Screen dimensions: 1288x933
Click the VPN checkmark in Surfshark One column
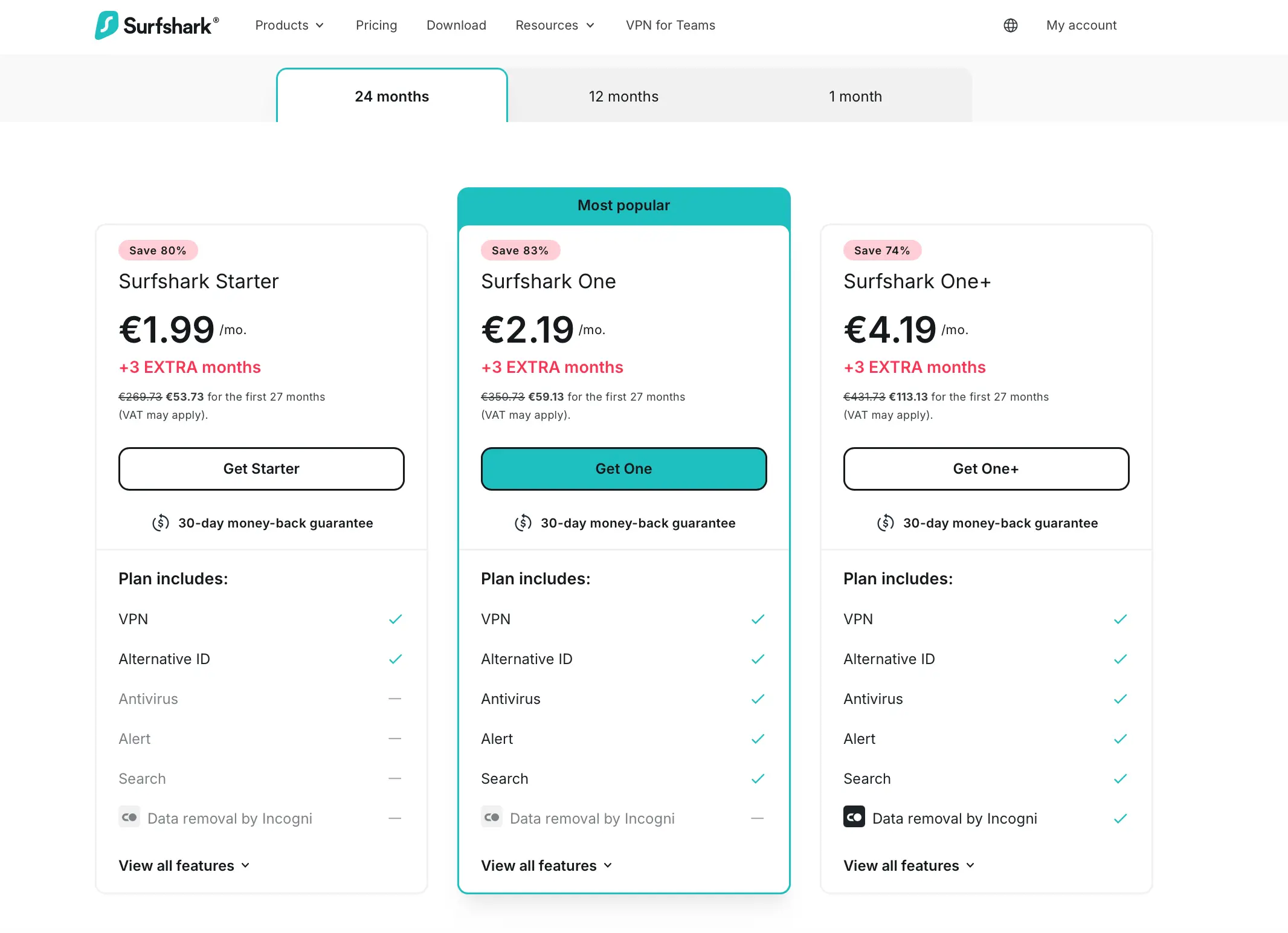(758, 618)
